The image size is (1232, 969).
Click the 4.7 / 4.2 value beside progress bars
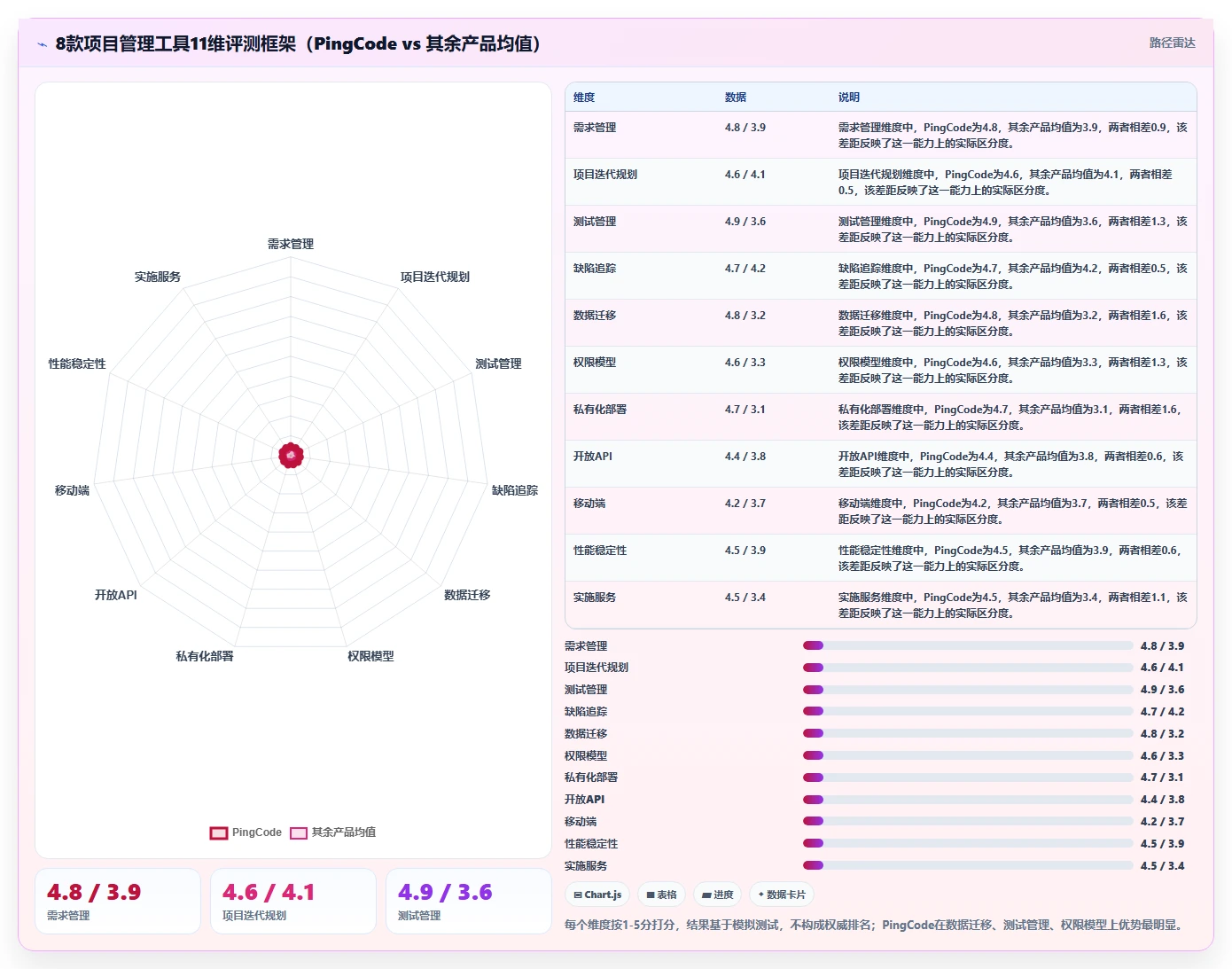point(1162,712)
